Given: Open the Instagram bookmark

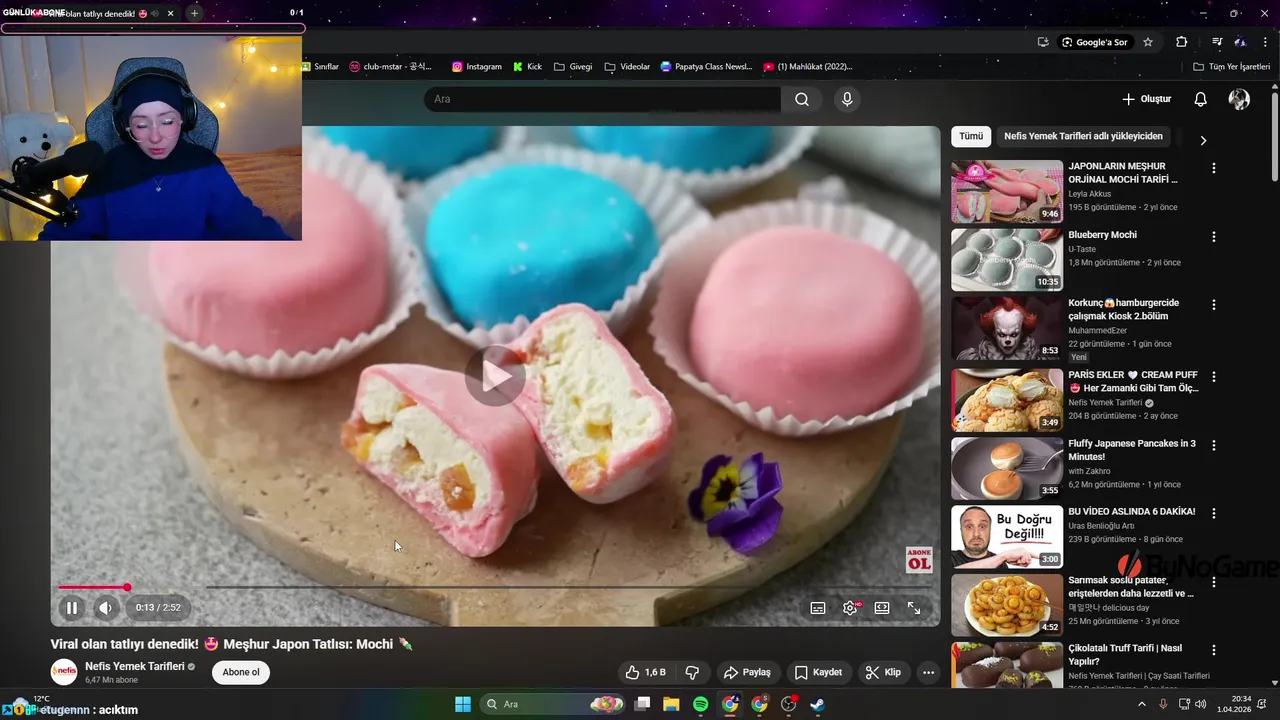Looking at the screenshot, I should click(476, 67).
